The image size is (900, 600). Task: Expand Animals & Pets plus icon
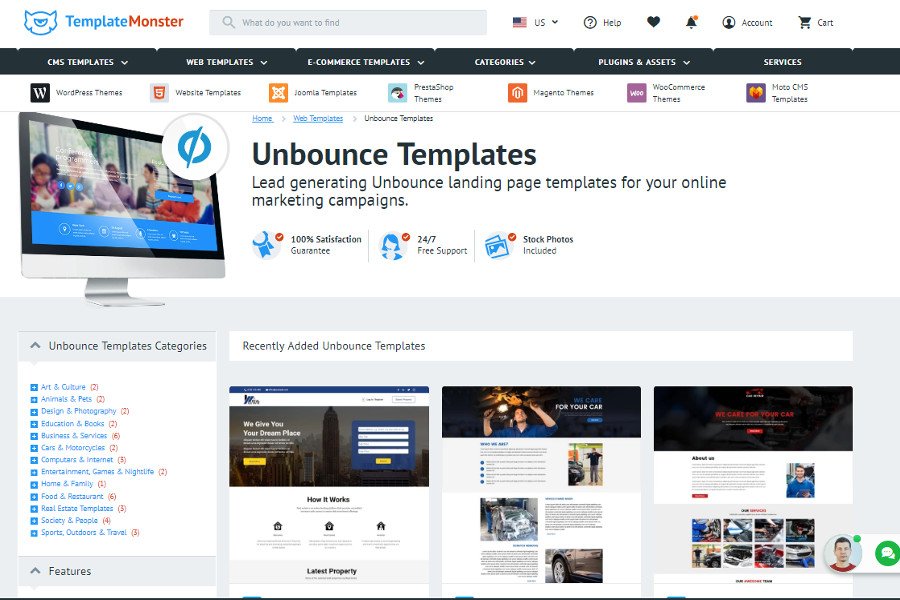coord(34,400)
